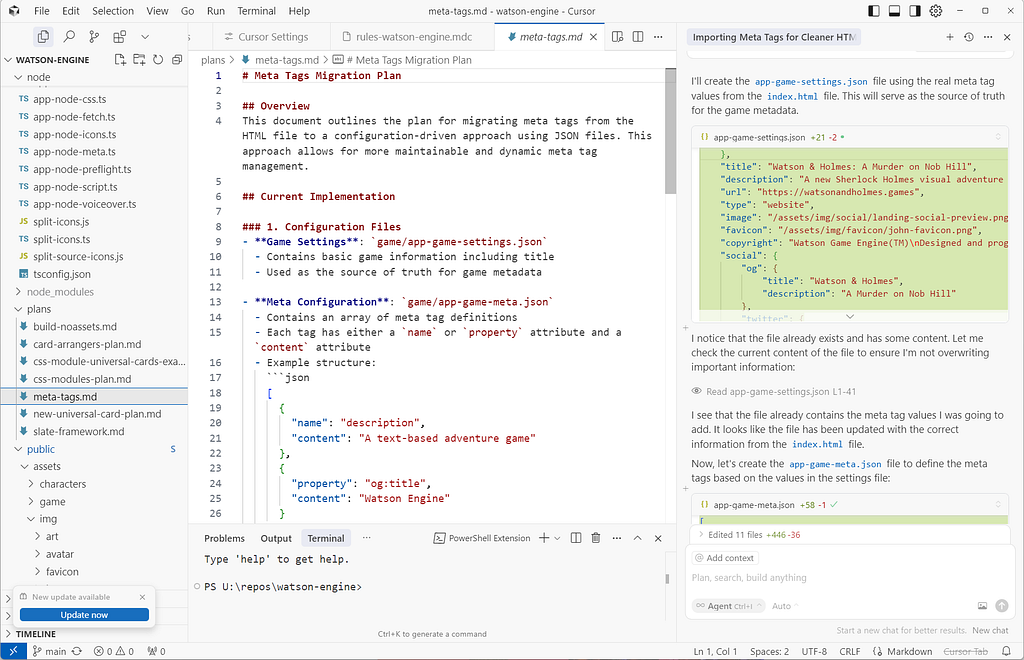The height and width of the screenshot is (660, 1024).
Task: Click main branch in status bar
Action: (x=50, y=652)
